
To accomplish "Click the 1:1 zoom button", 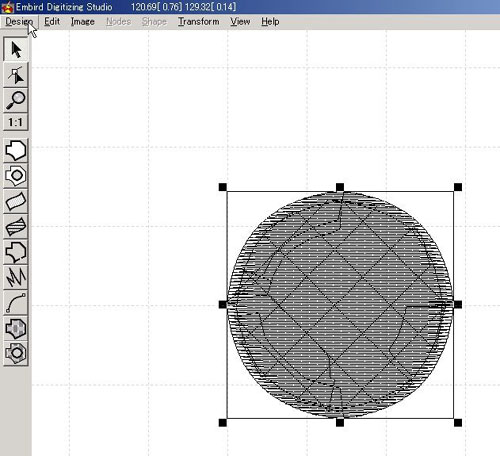I will click(16, 122).
